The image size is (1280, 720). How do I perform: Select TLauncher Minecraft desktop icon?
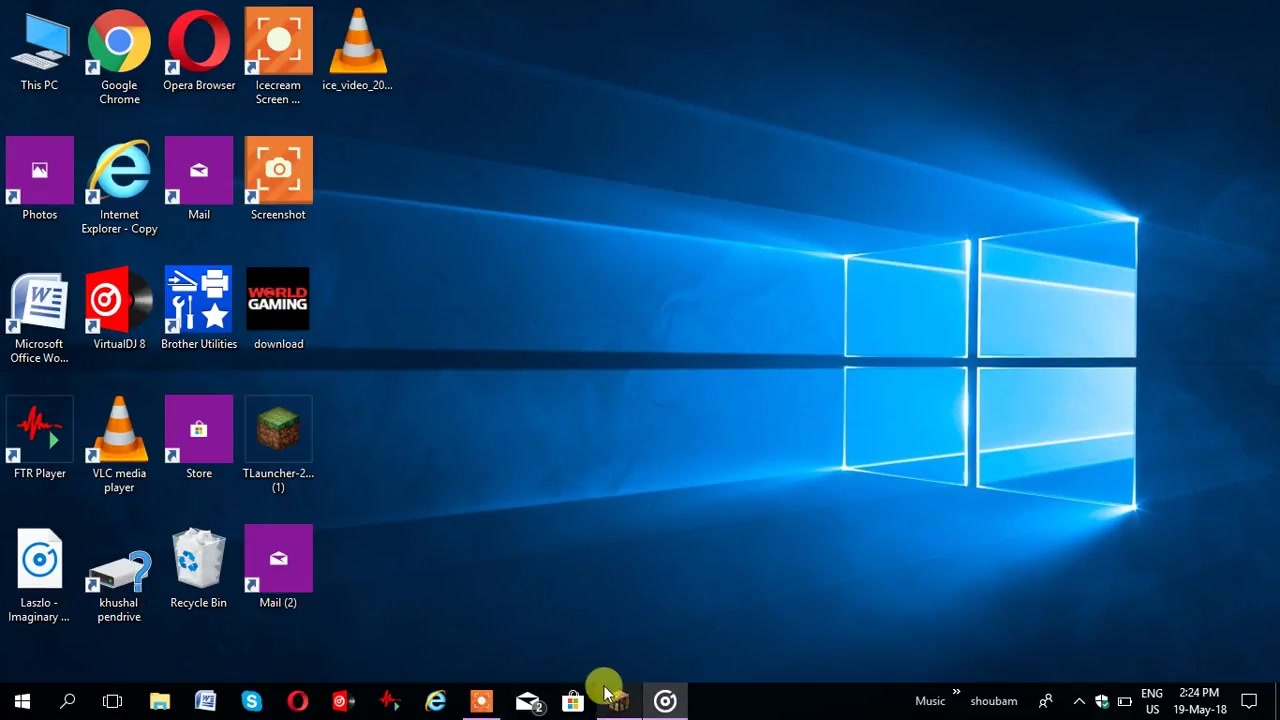(x=278, y=445)
